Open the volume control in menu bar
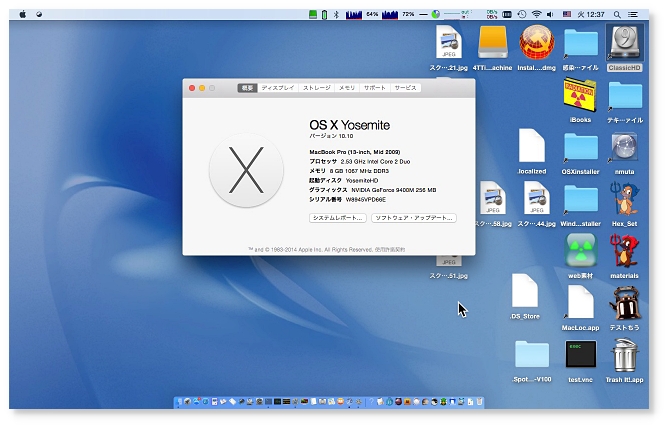 pos(551,14)
